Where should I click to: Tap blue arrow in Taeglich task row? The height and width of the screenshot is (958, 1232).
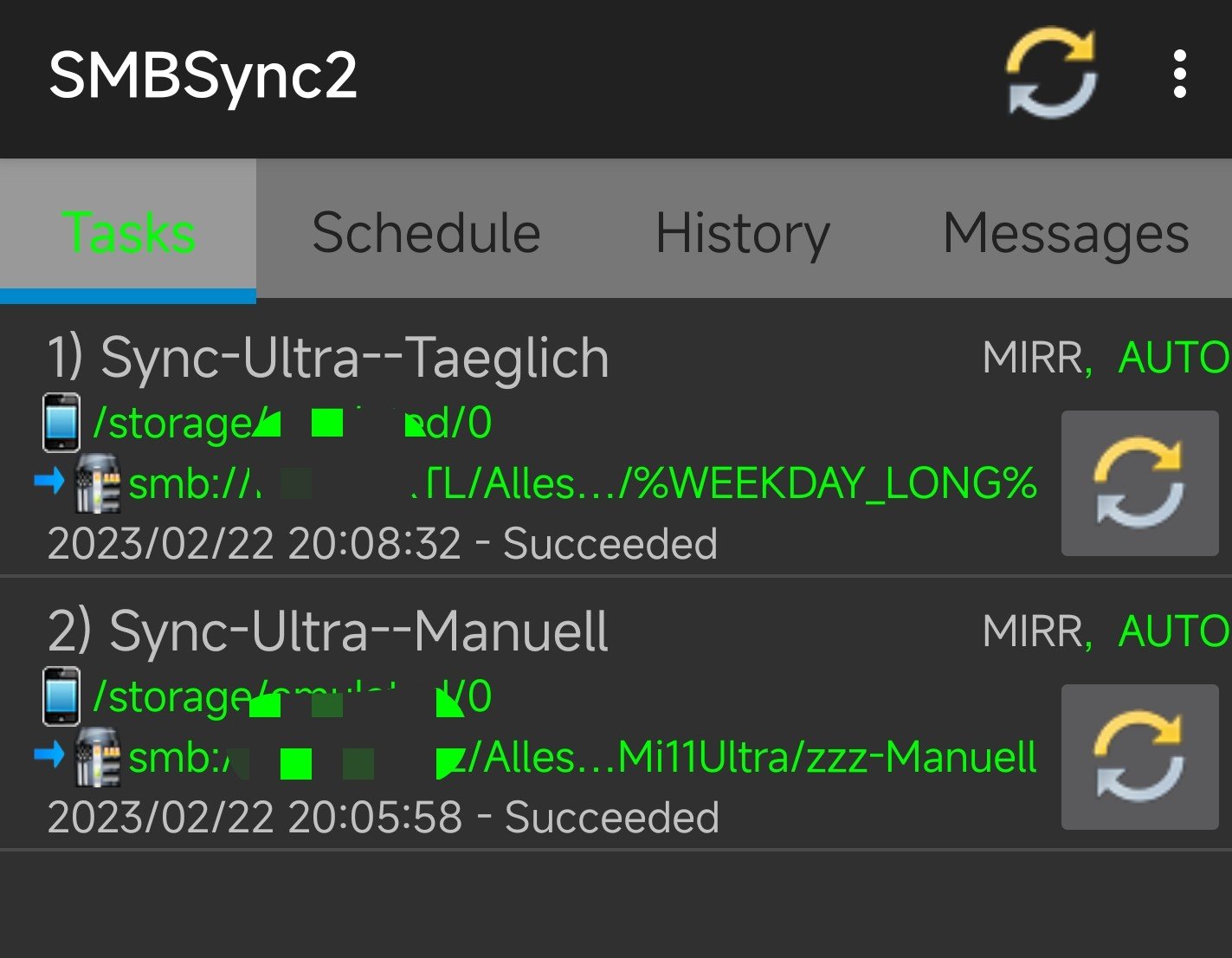pyautogui.click(x=48, y=481)
